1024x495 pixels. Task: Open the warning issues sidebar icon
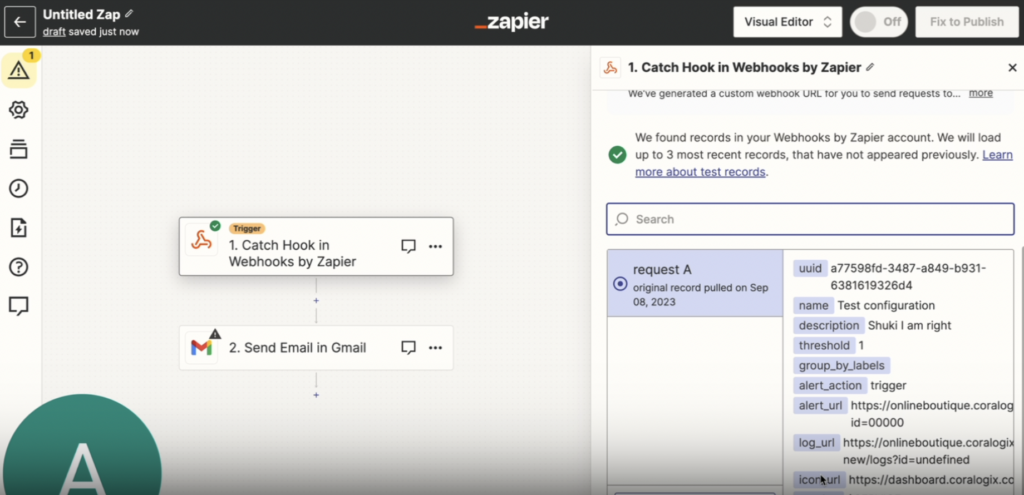(x=19, y=70)
